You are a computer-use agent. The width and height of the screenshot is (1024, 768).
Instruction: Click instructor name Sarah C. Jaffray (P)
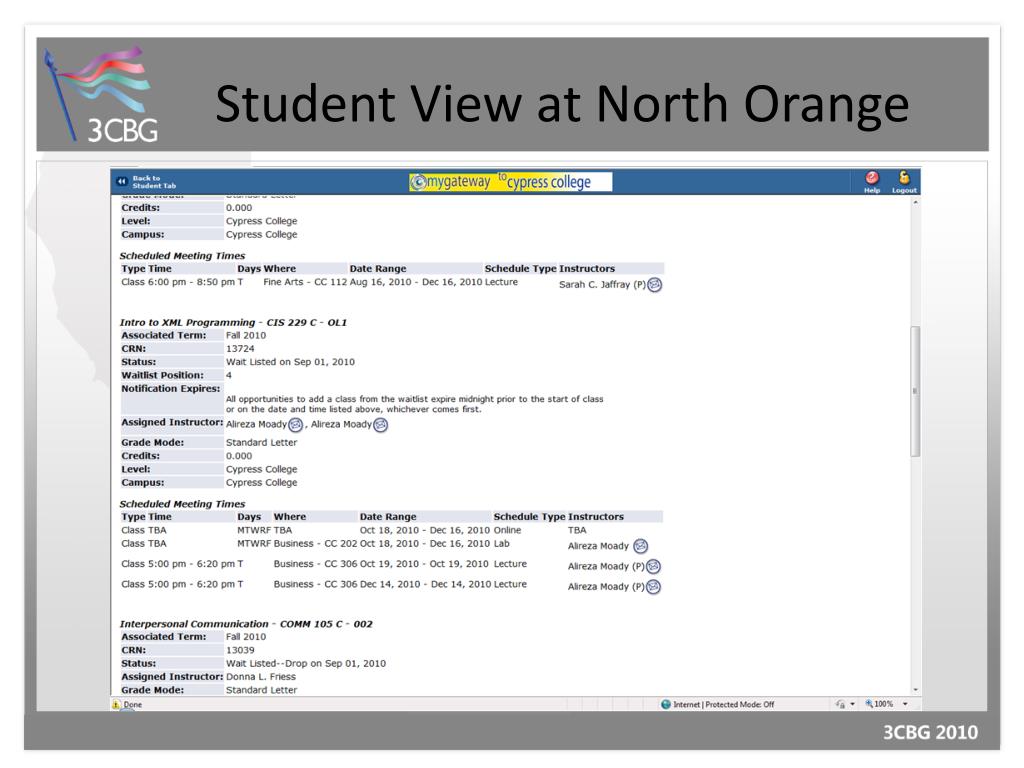click(x=602, y=285)
